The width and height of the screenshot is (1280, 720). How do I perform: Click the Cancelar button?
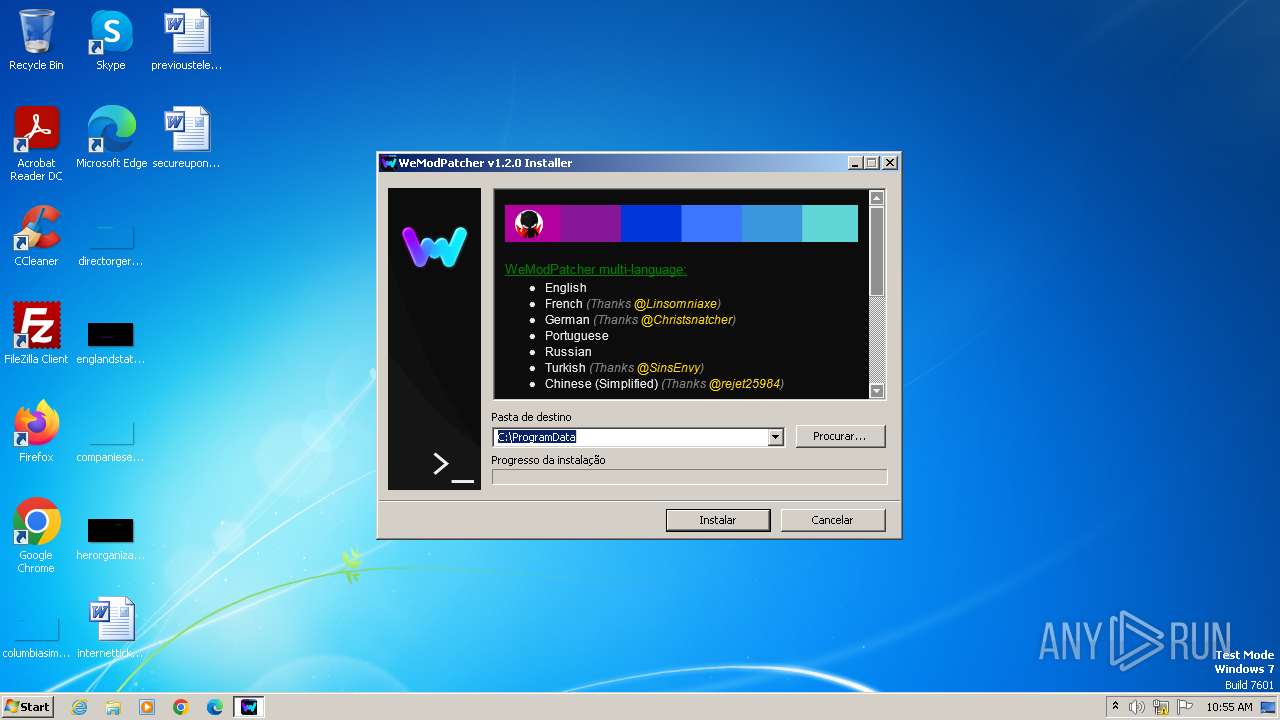point(832,520)
